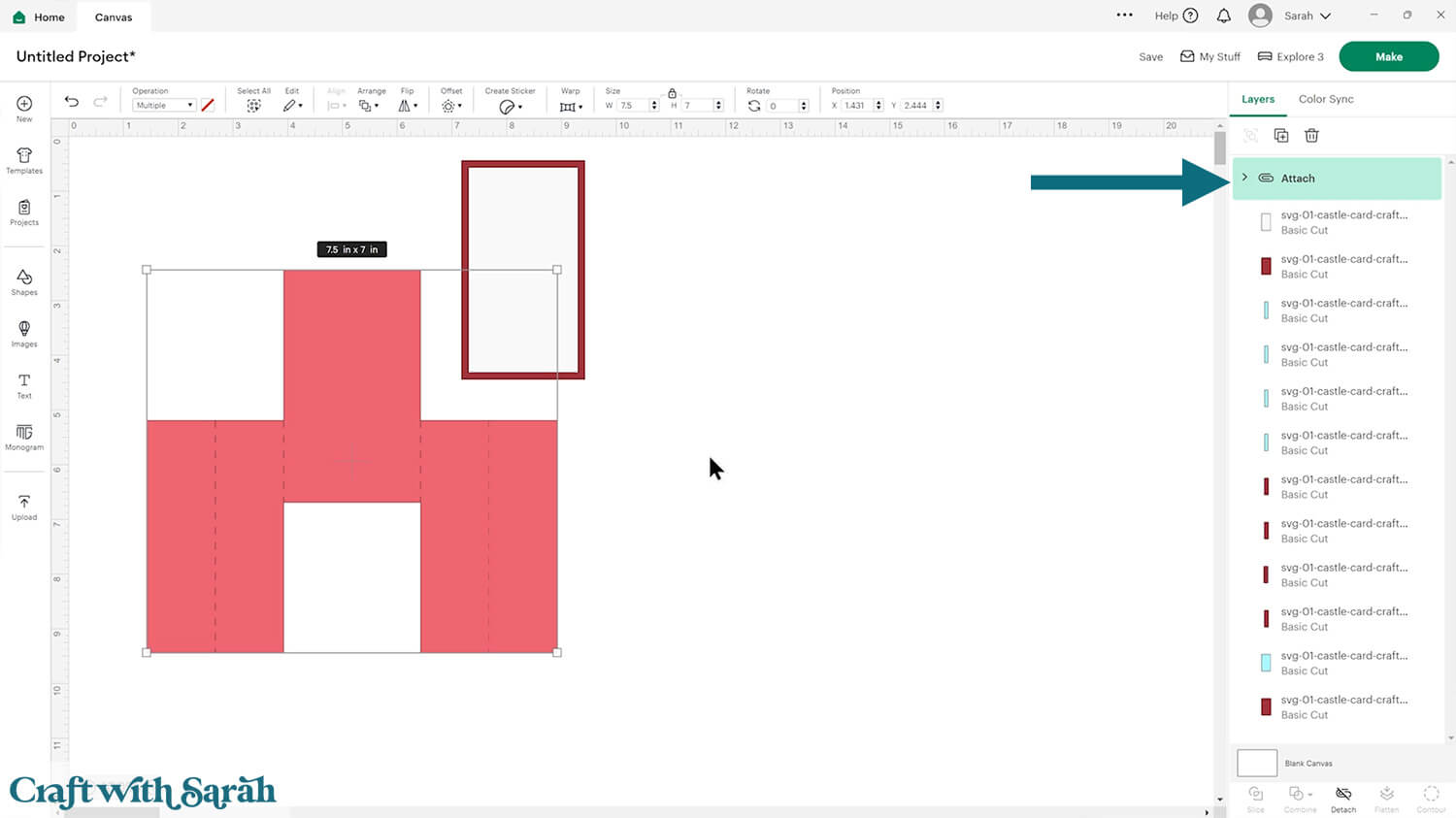This screenshot has width=1456, height=818.
Task: Click the Upload icon in sidebar
Action: (x=24, y=507)
